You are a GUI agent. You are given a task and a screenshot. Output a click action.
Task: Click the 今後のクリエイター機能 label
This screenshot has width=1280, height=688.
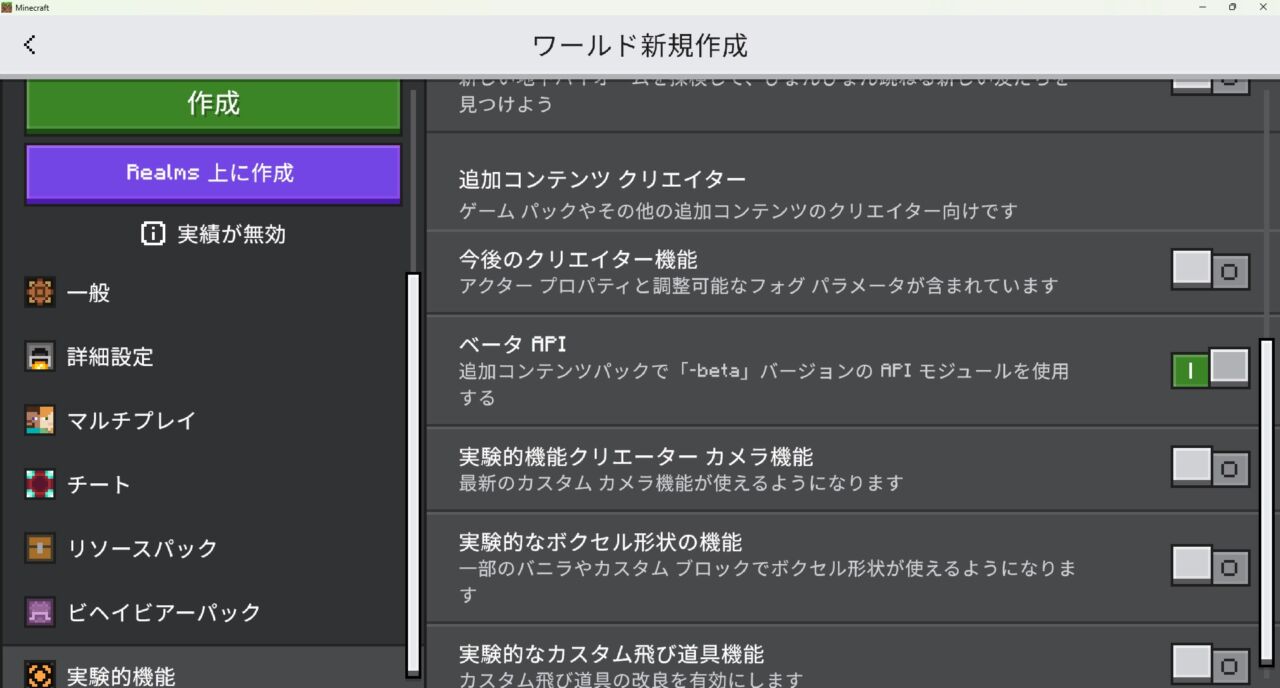point(578,260)
